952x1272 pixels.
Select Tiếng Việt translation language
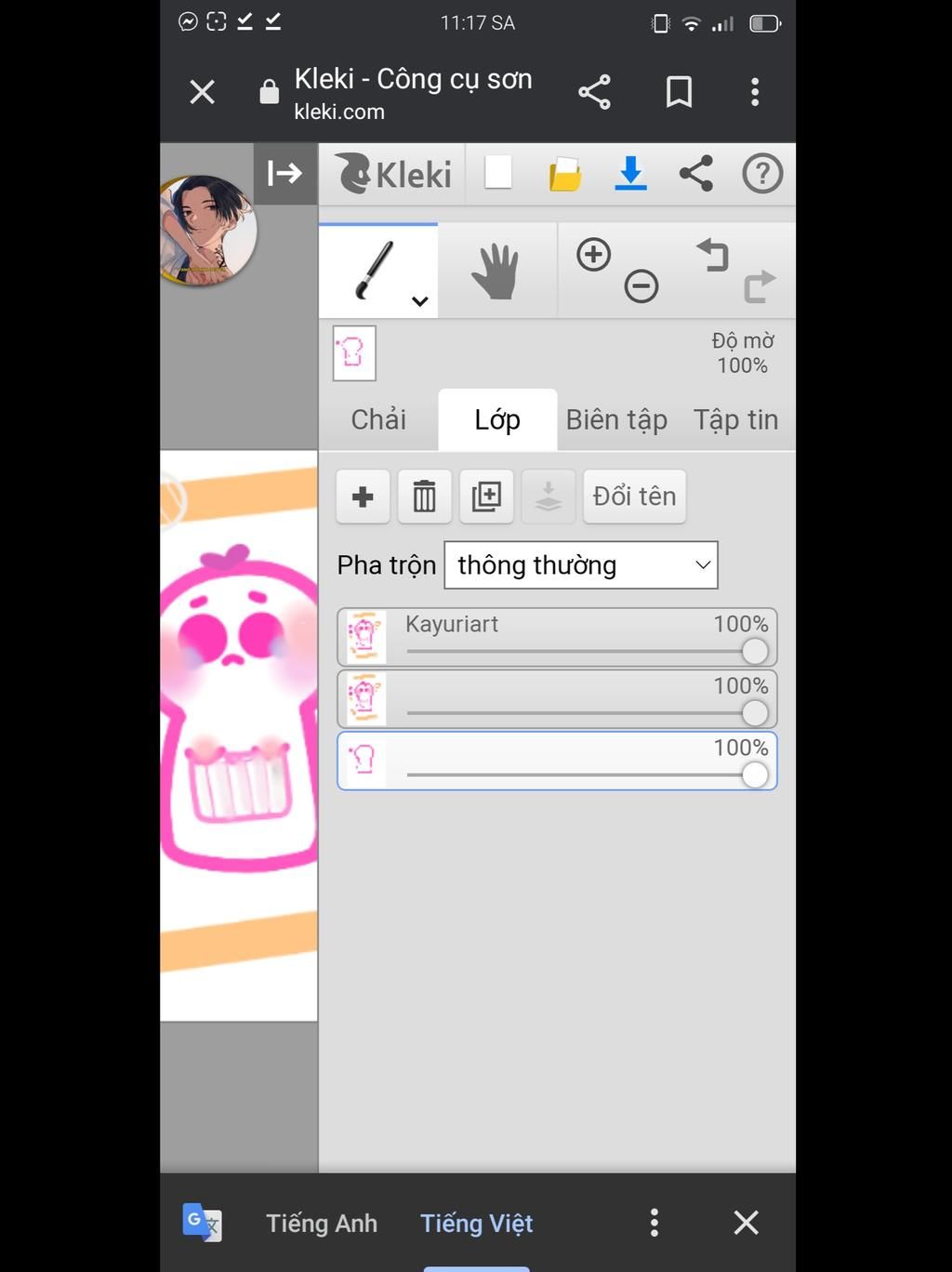tap(476, 1223)
